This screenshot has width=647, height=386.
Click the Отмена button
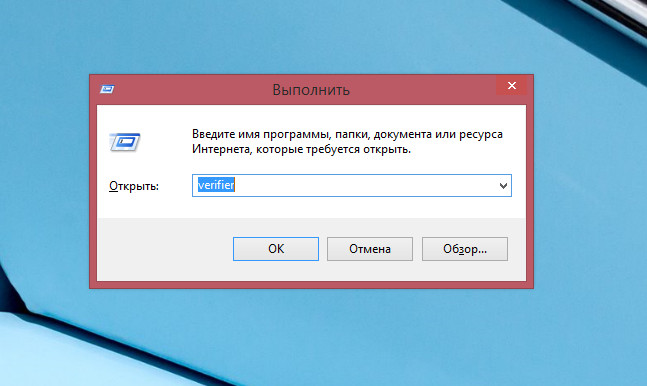(x=370, y=249)
